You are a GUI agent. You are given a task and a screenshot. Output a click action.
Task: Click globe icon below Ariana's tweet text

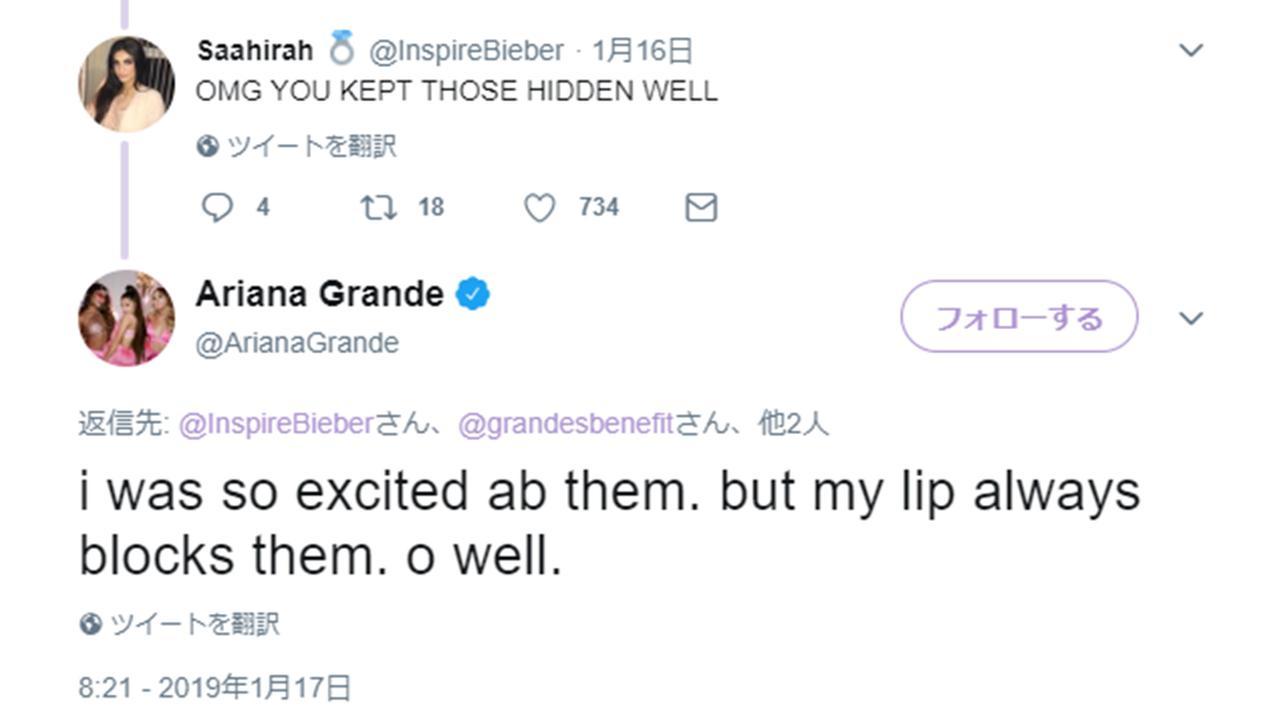pos(90,625)
